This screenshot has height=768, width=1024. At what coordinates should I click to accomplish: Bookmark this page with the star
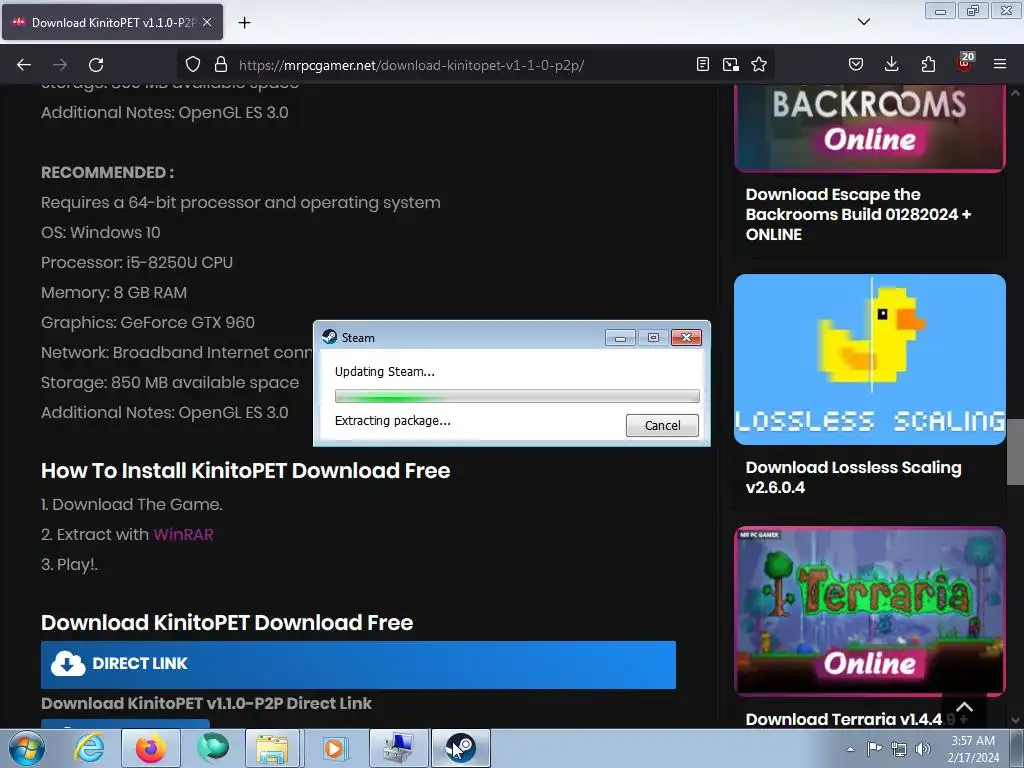point(759,65)
